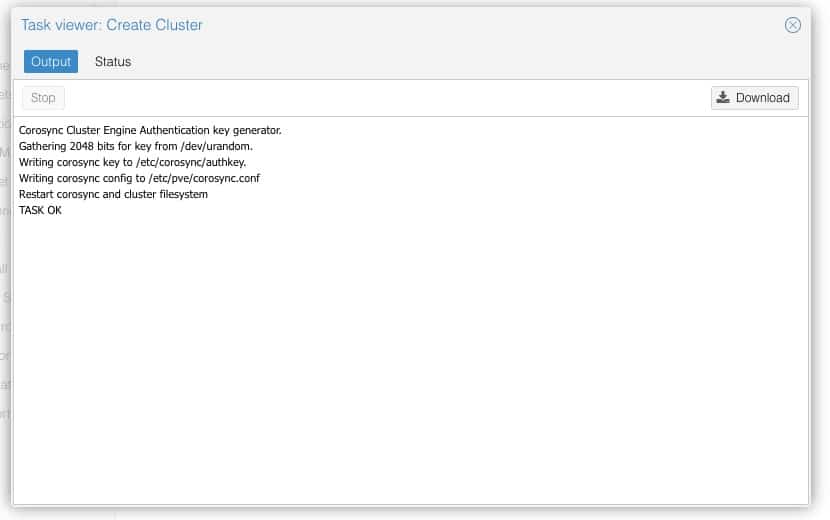Screen dimensions: 830x520
Task: Download the task log
Action: 755,98
